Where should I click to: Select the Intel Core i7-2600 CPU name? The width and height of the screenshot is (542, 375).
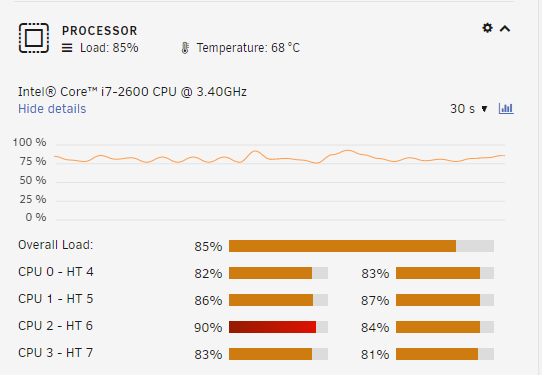tap(132, 92)
